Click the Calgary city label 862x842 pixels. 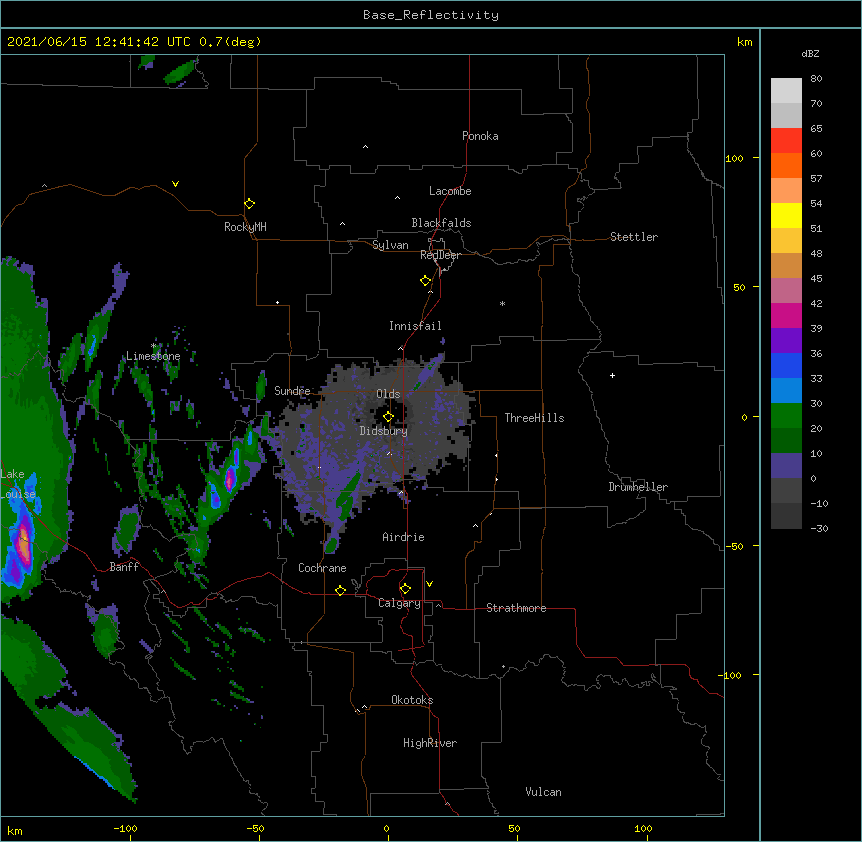click(x=399, y=603)
